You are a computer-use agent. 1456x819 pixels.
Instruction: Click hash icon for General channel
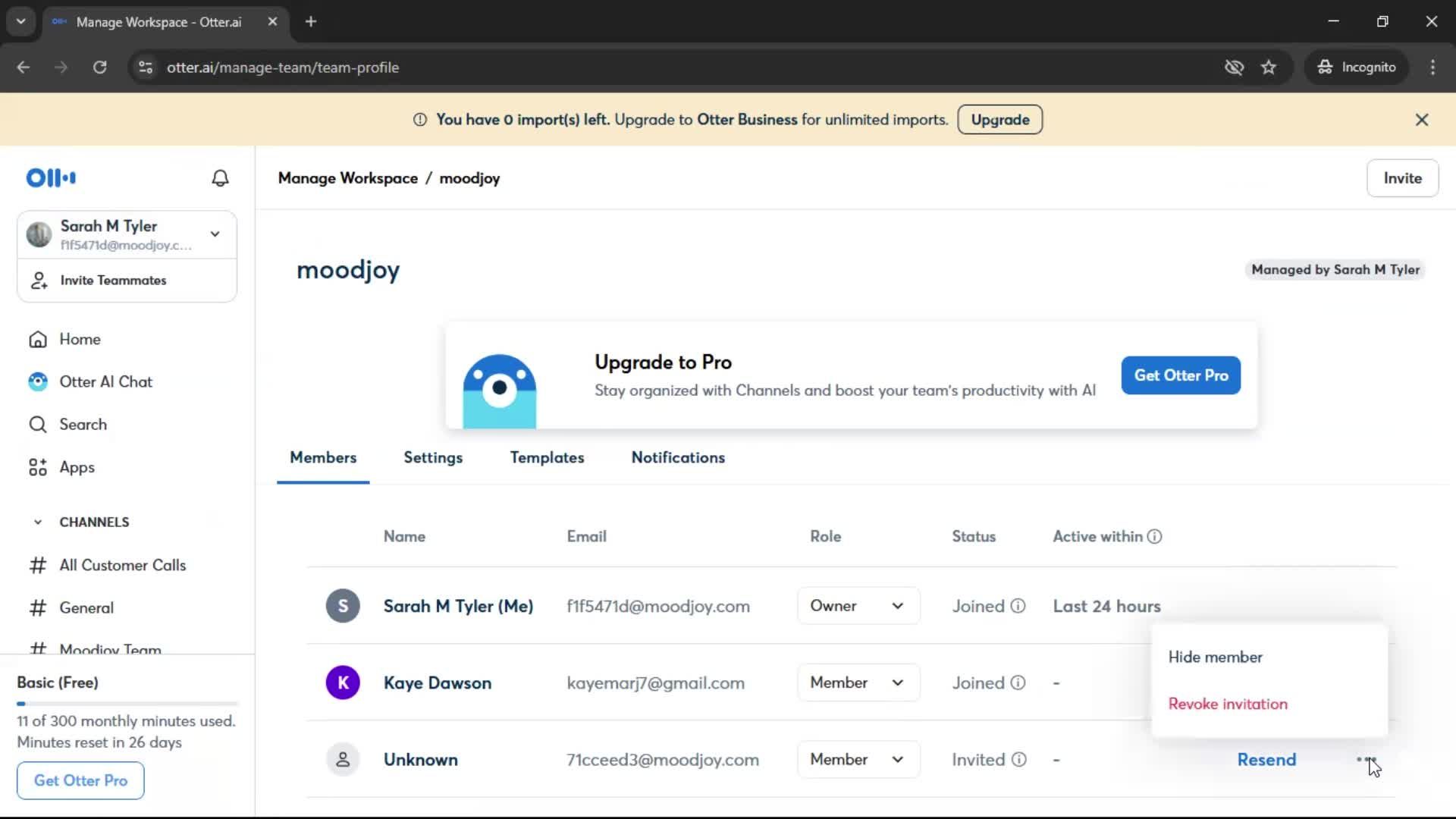(x=38, y=607)
